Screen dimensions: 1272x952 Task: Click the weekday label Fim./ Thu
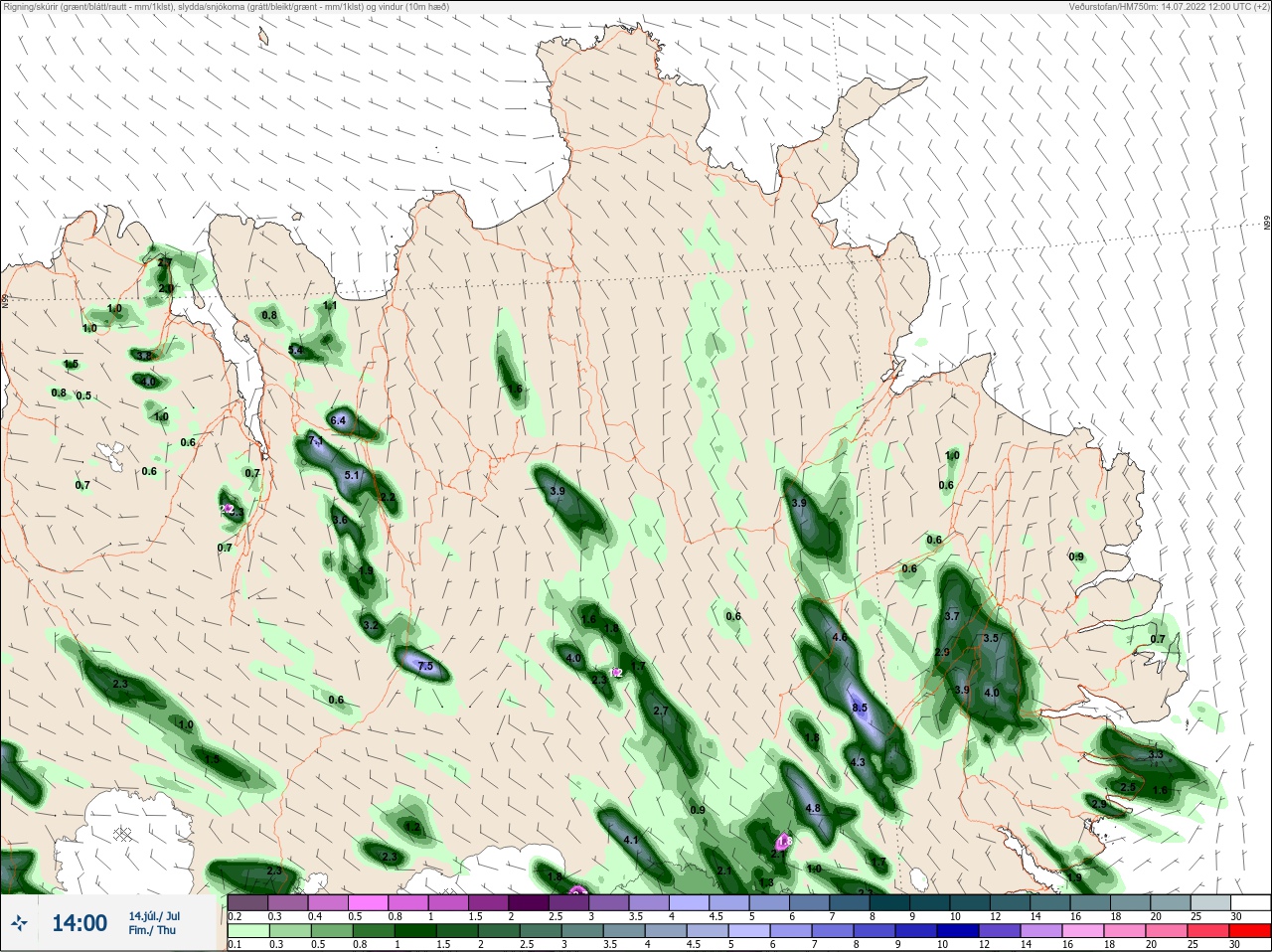[x=152, y=930]
